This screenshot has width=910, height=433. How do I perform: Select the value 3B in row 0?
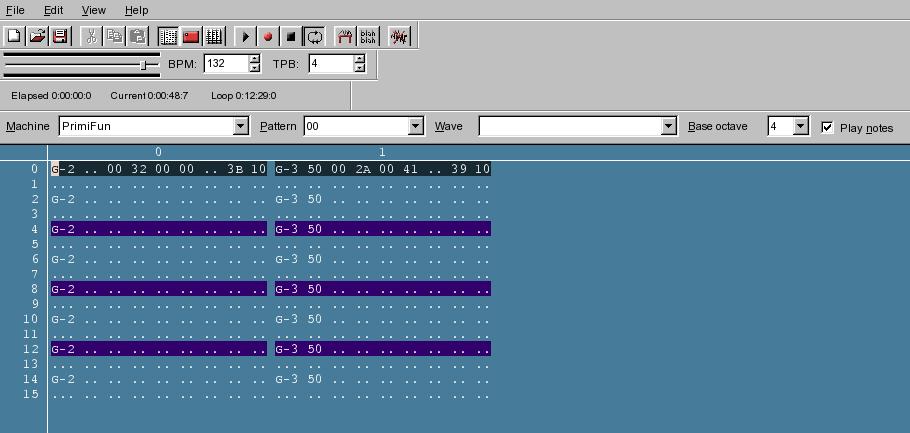(235, 169)
